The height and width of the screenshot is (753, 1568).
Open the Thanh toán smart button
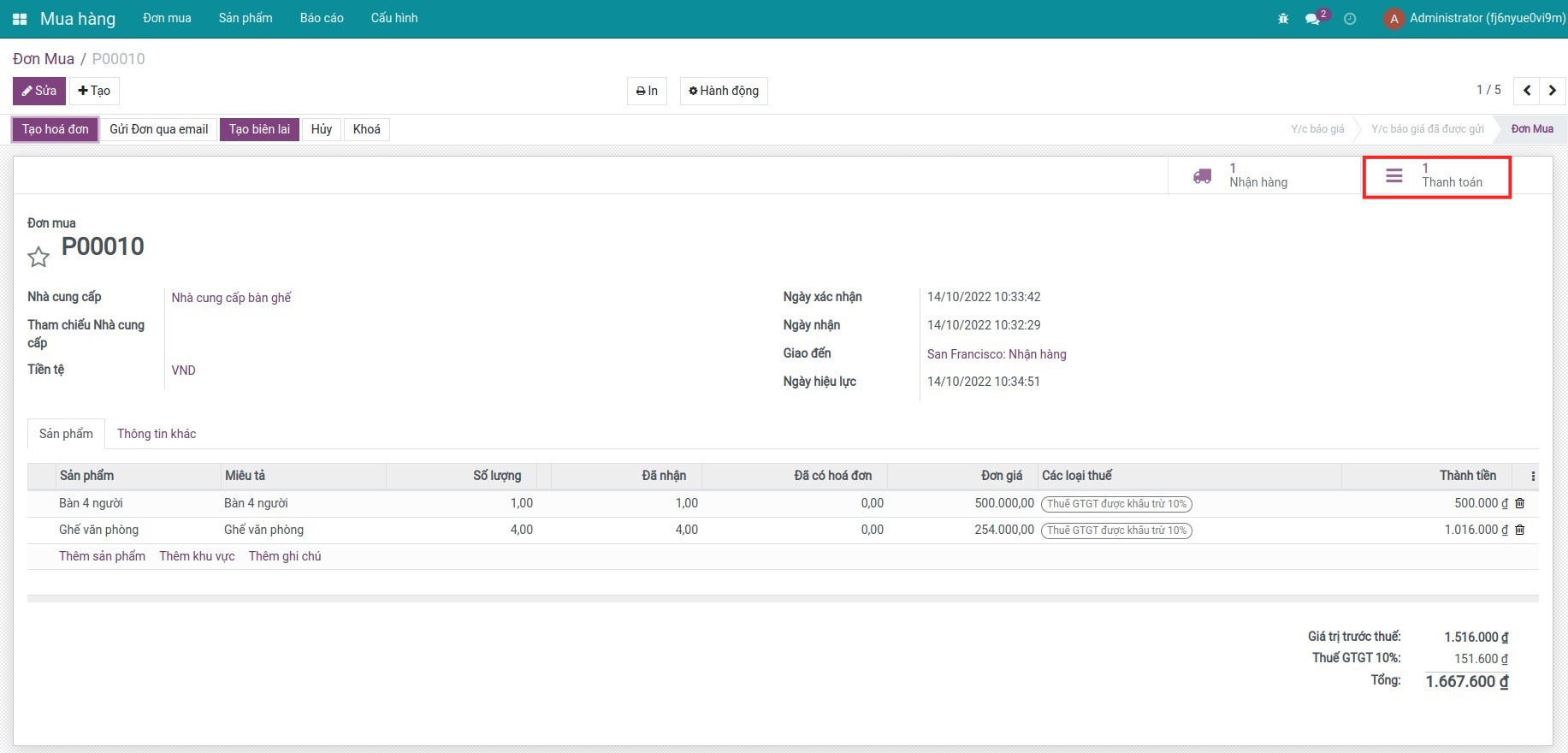(x=1436, y=176)
